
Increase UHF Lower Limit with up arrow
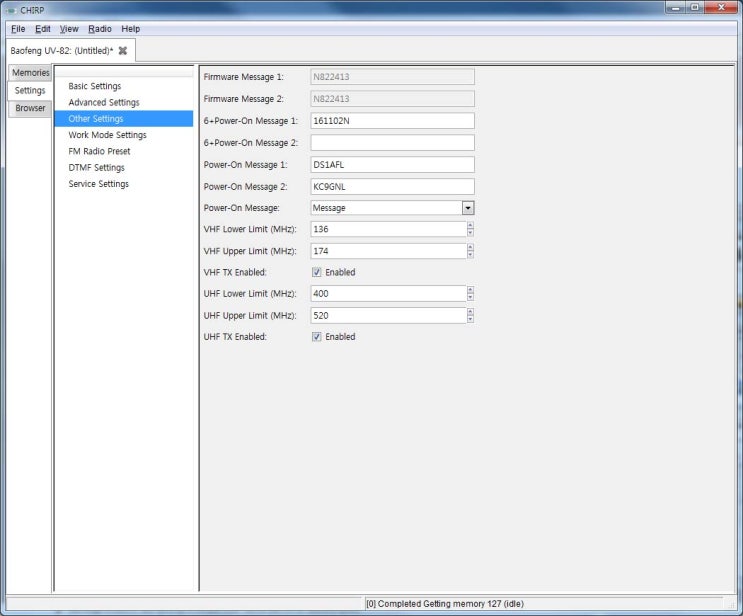(x=470, y=290)
